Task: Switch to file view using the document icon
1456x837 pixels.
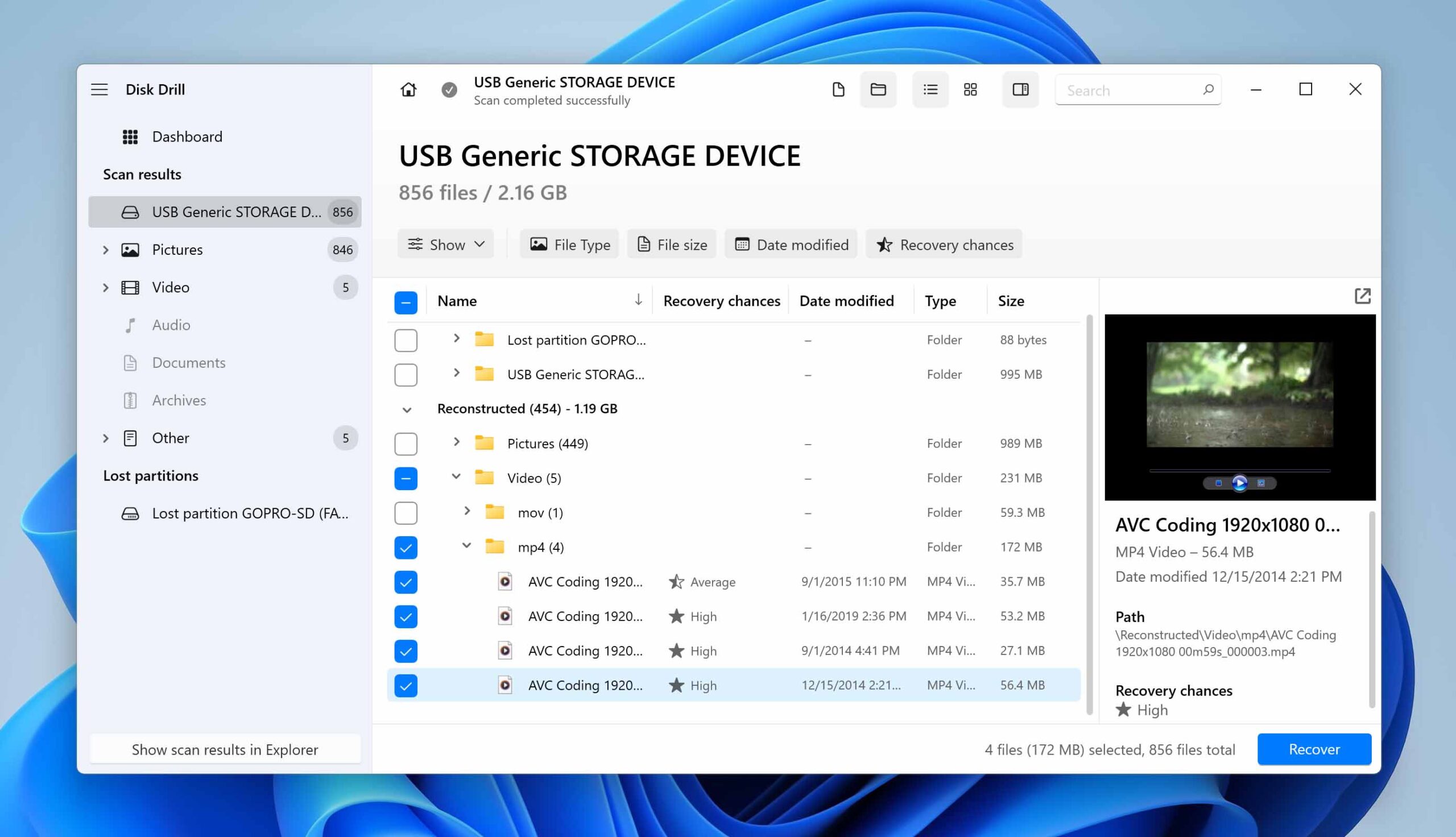Action: click(838, 90)
